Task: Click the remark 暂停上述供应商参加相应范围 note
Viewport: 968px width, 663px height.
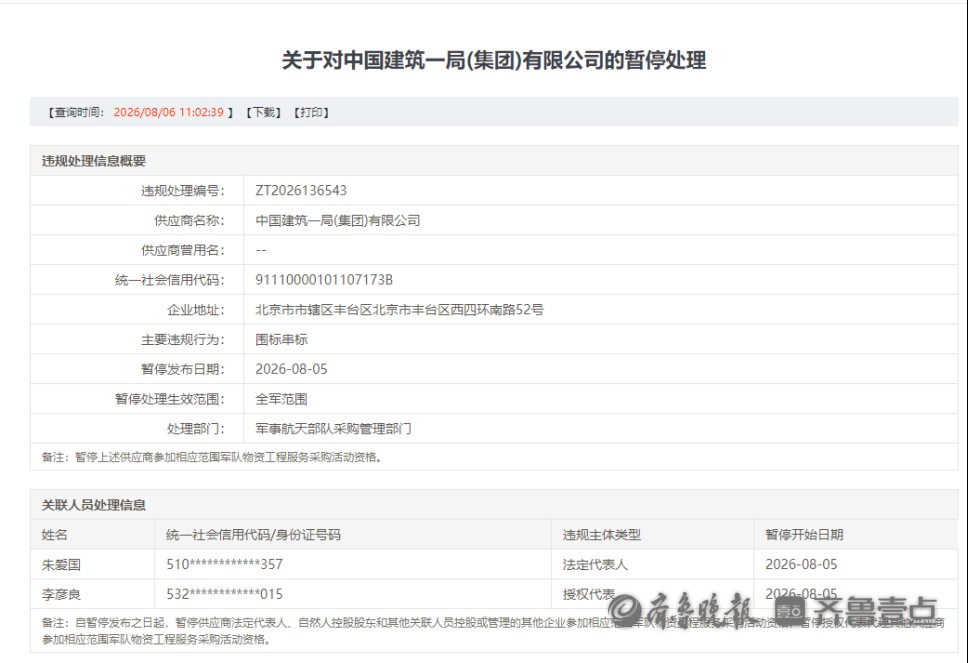Action: 212,457
